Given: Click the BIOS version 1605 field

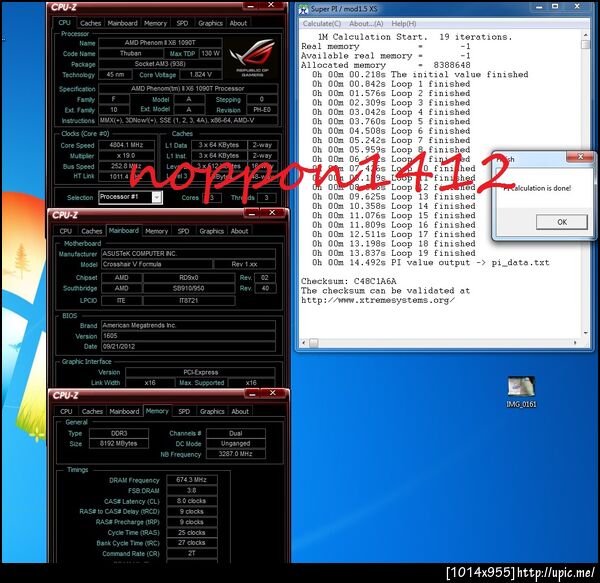Looking at the screenshot, I should coord(188,336).
